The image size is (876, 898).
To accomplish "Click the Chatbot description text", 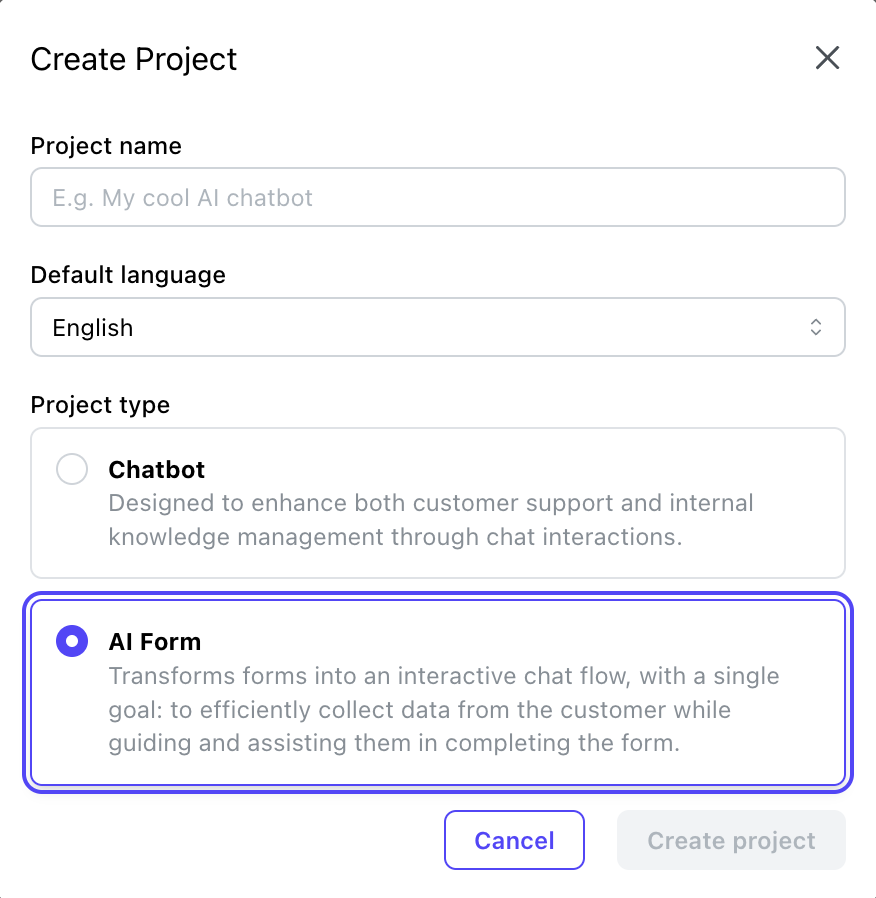I will click(430, 520).
